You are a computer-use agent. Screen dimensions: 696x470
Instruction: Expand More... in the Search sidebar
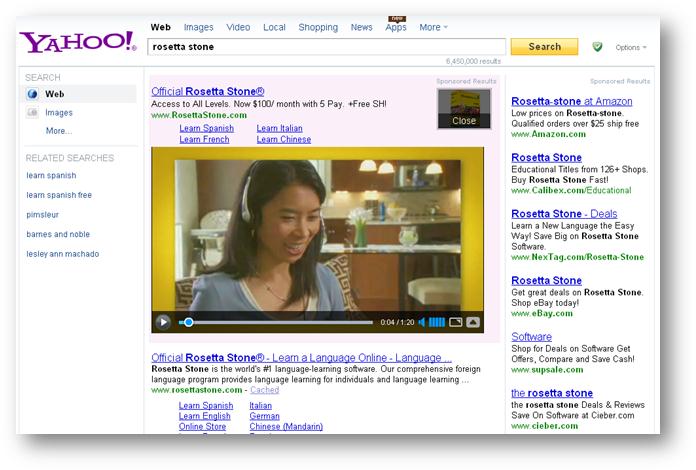coord(59,131)
